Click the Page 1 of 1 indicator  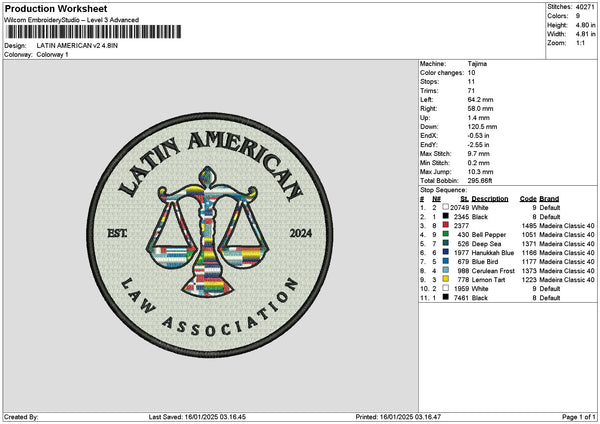pyautogui.click(x=579, y=417)
